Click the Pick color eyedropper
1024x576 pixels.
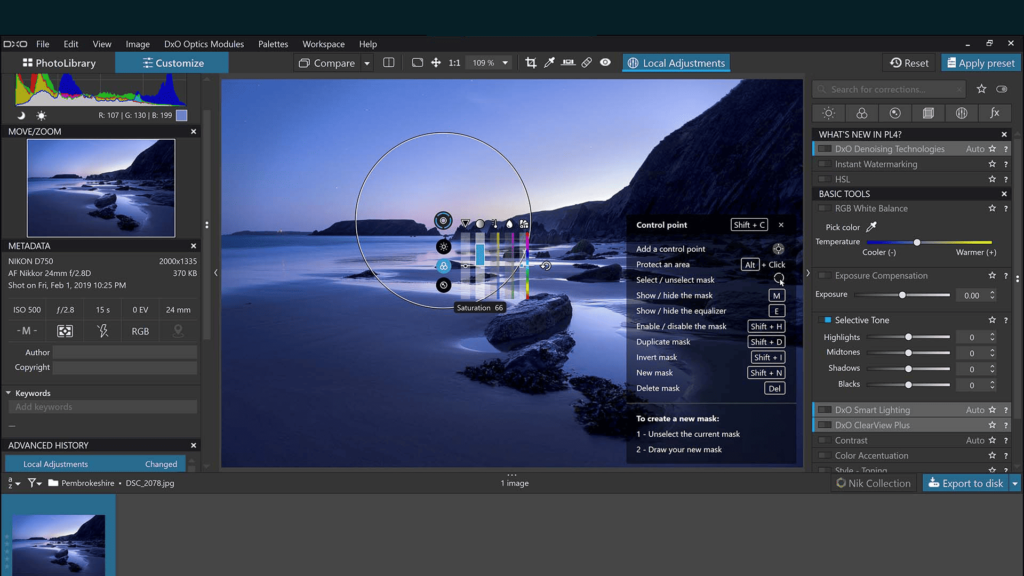click(x=871, y=227)
